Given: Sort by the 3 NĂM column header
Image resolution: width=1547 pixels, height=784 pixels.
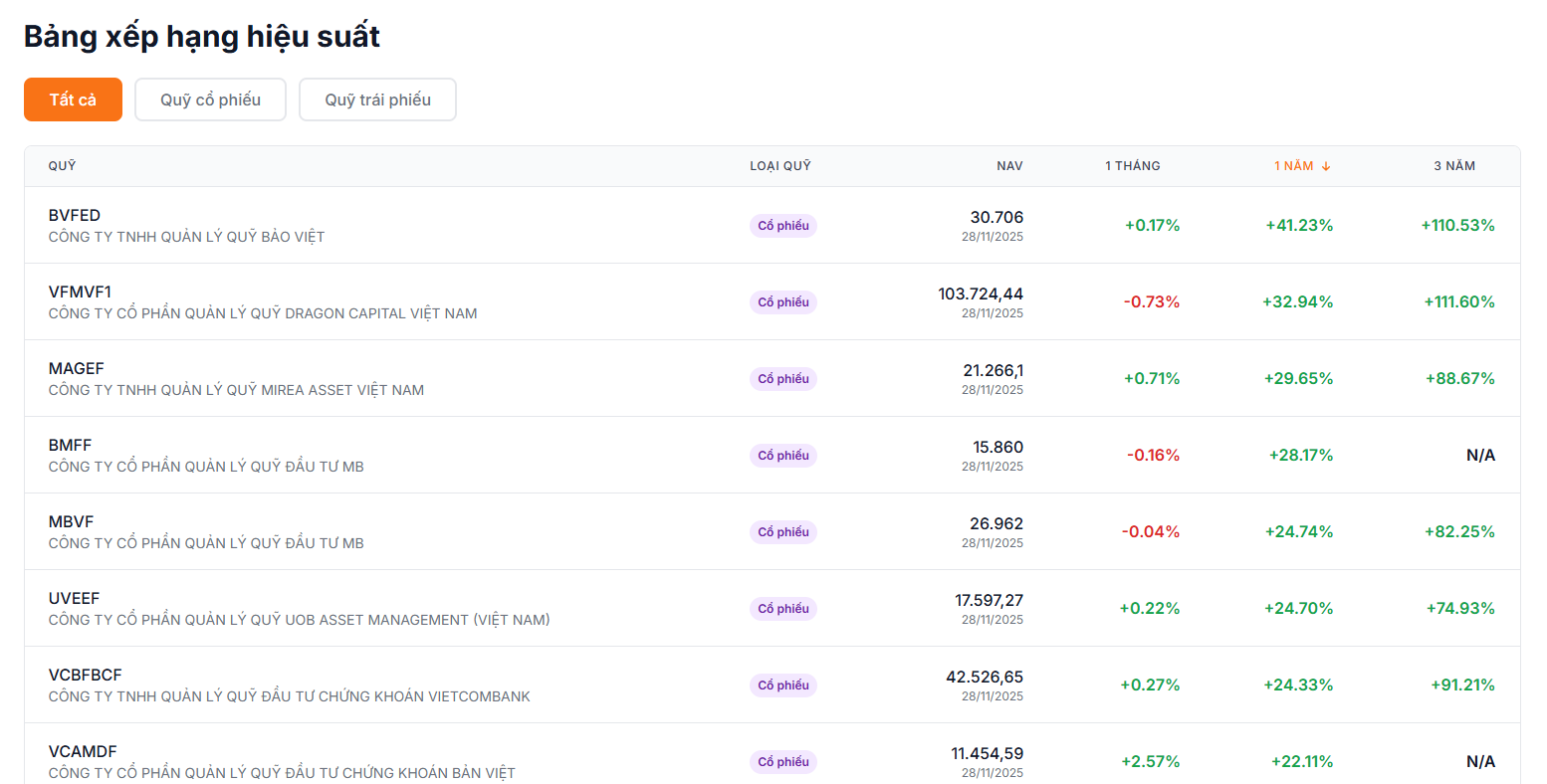Looking at the screenshot, I should (x=1454, y=165).
